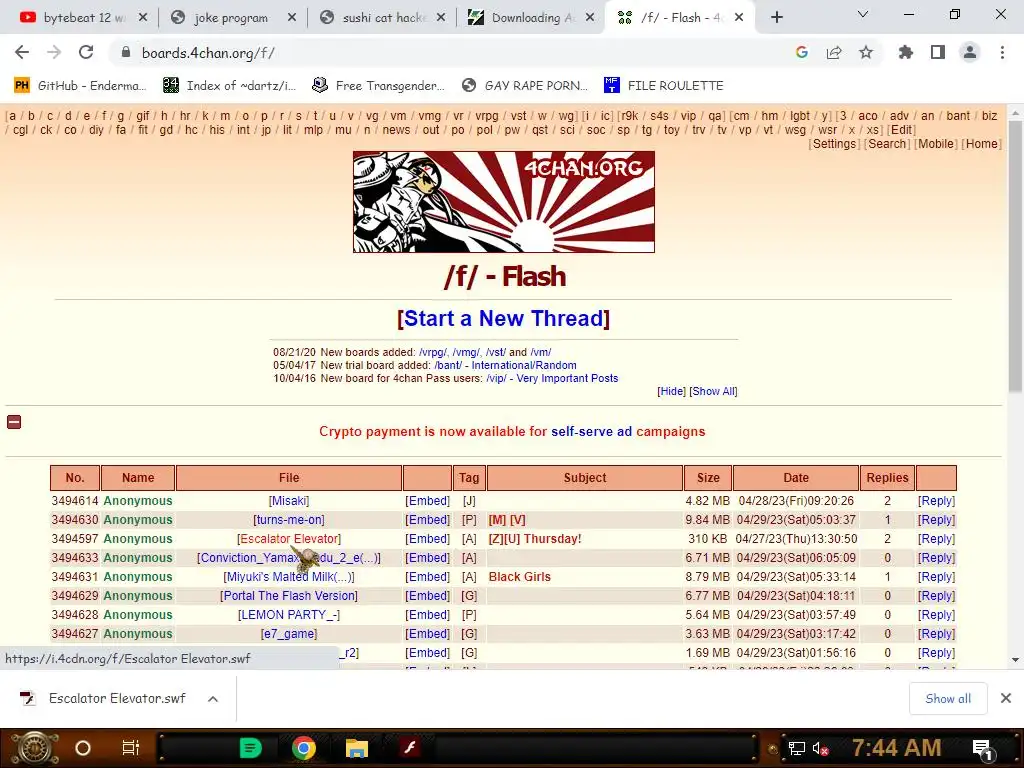Sort by the Date column header

(x=795, y=478)
